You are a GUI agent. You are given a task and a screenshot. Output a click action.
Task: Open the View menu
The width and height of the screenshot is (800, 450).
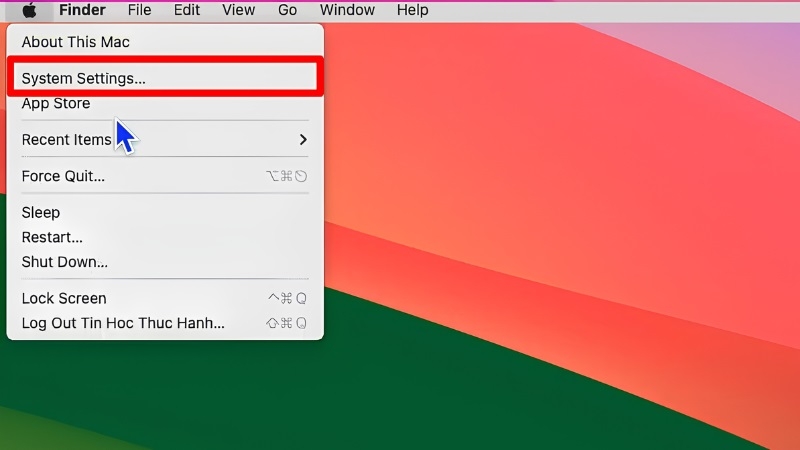[x=238, y=10]
